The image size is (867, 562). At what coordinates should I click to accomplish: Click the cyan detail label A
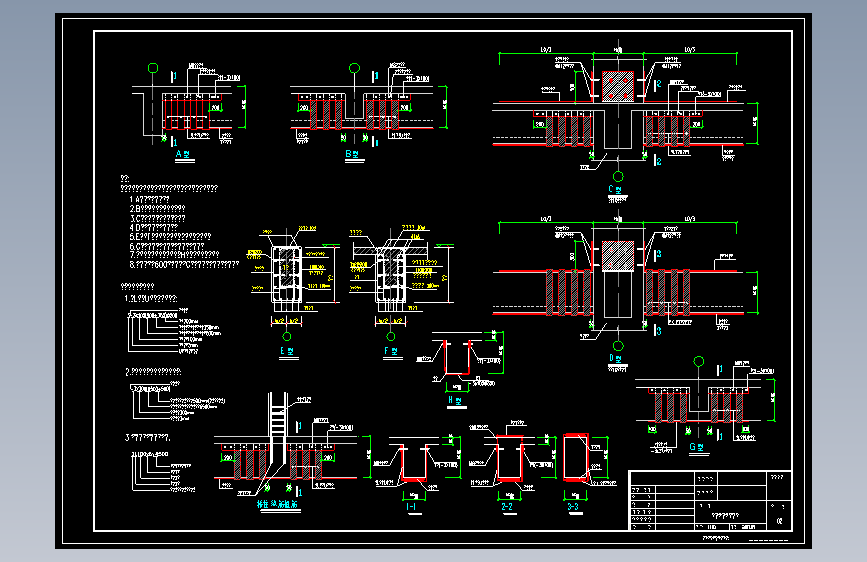click(183, 154)
